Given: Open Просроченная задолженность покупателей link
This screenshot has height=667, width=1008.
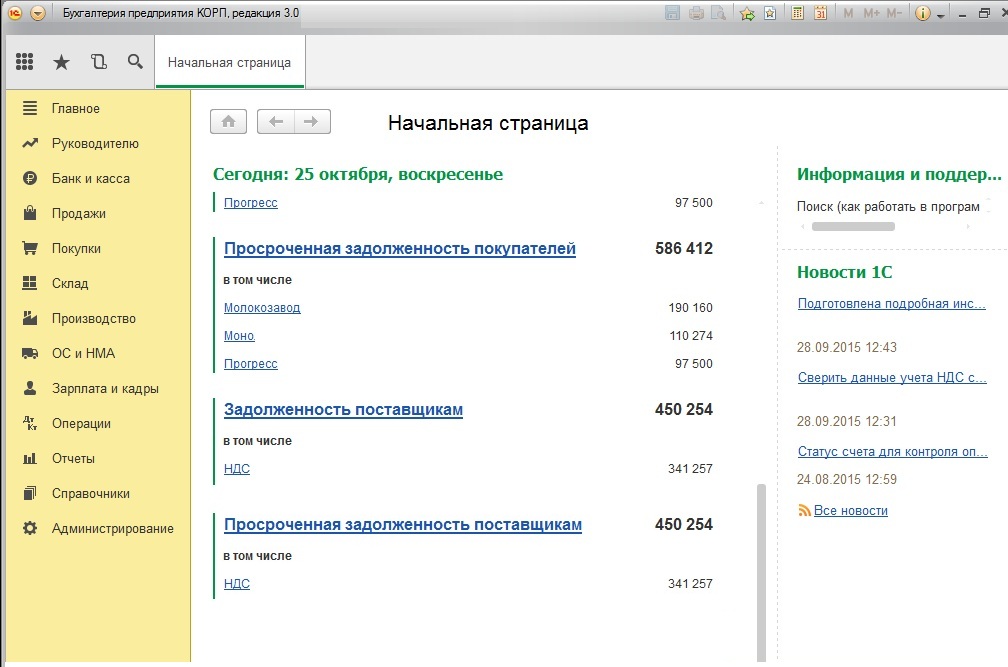Looking at the screenshot, I should click(400, 249).
